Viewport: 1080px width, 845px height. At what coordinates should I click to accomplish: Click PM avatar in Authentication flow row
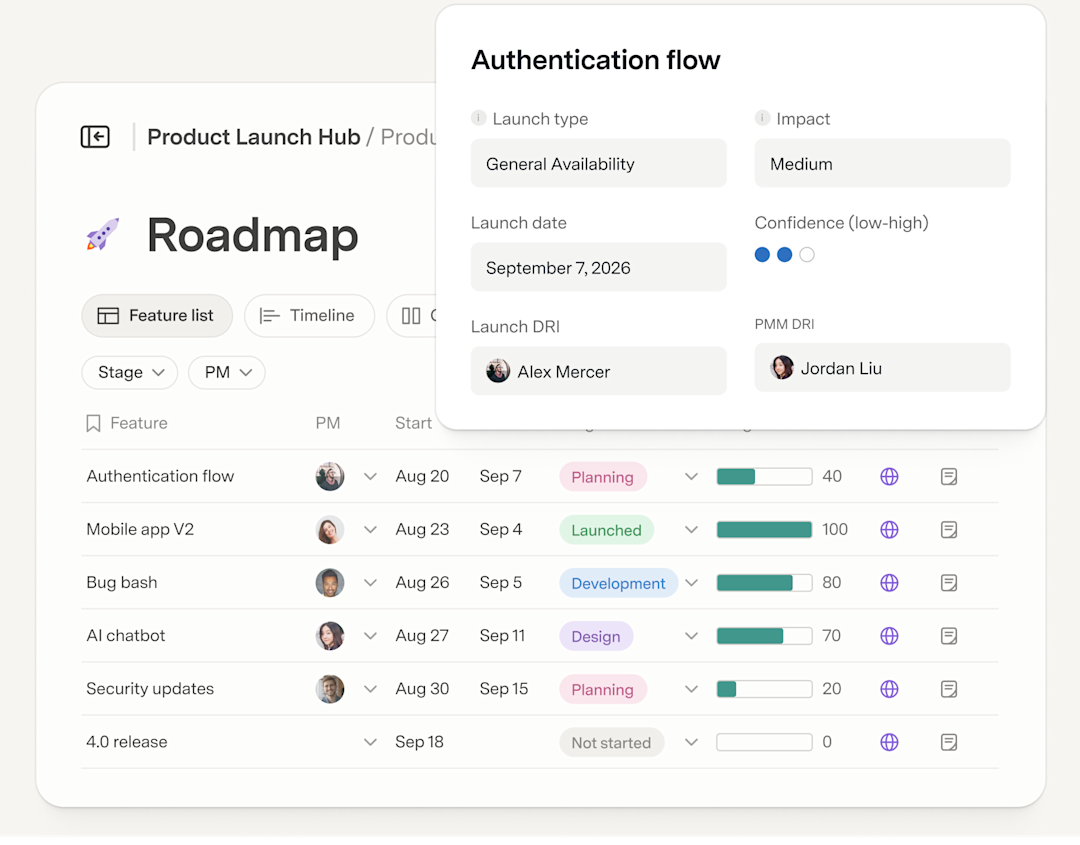click(x=330, y=476)
